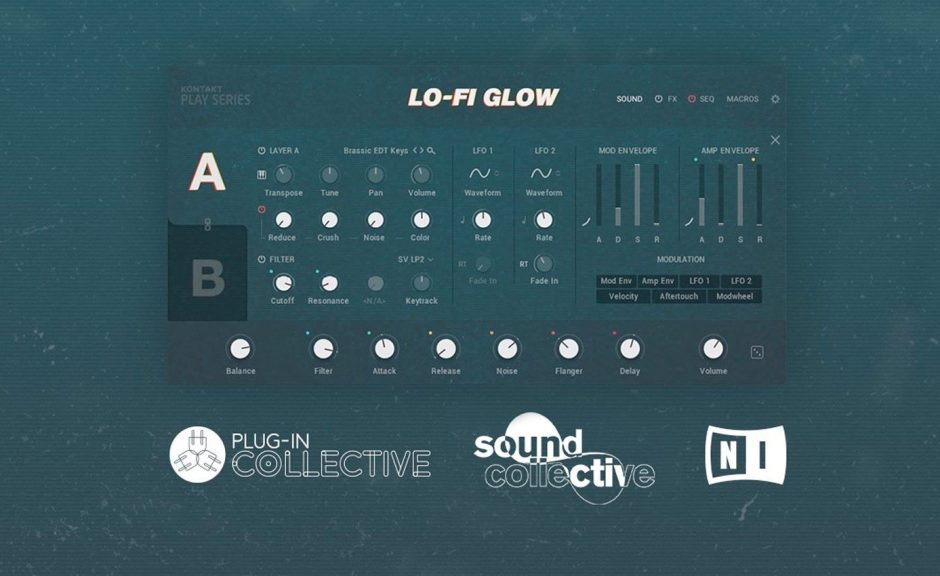The image size is (940, 576).
Task: Select the Velocity modulation source
Action: 623,296
